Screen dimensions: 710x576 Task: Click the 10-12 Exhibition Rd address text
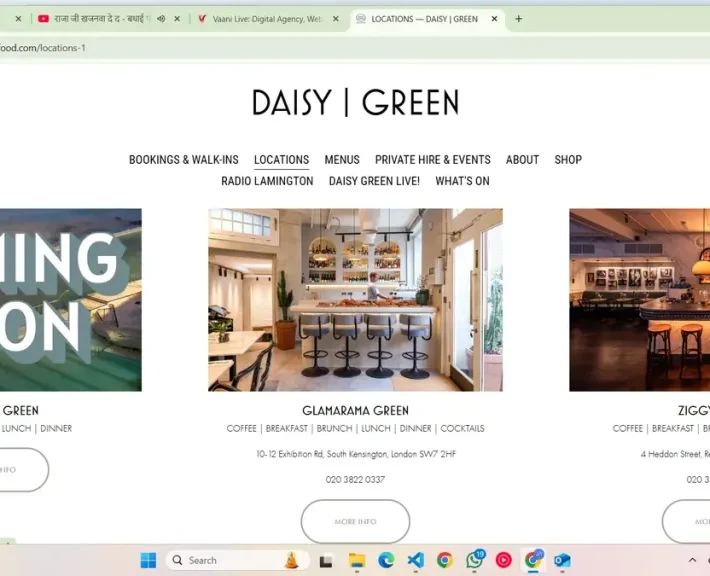(x=356, y=454)
